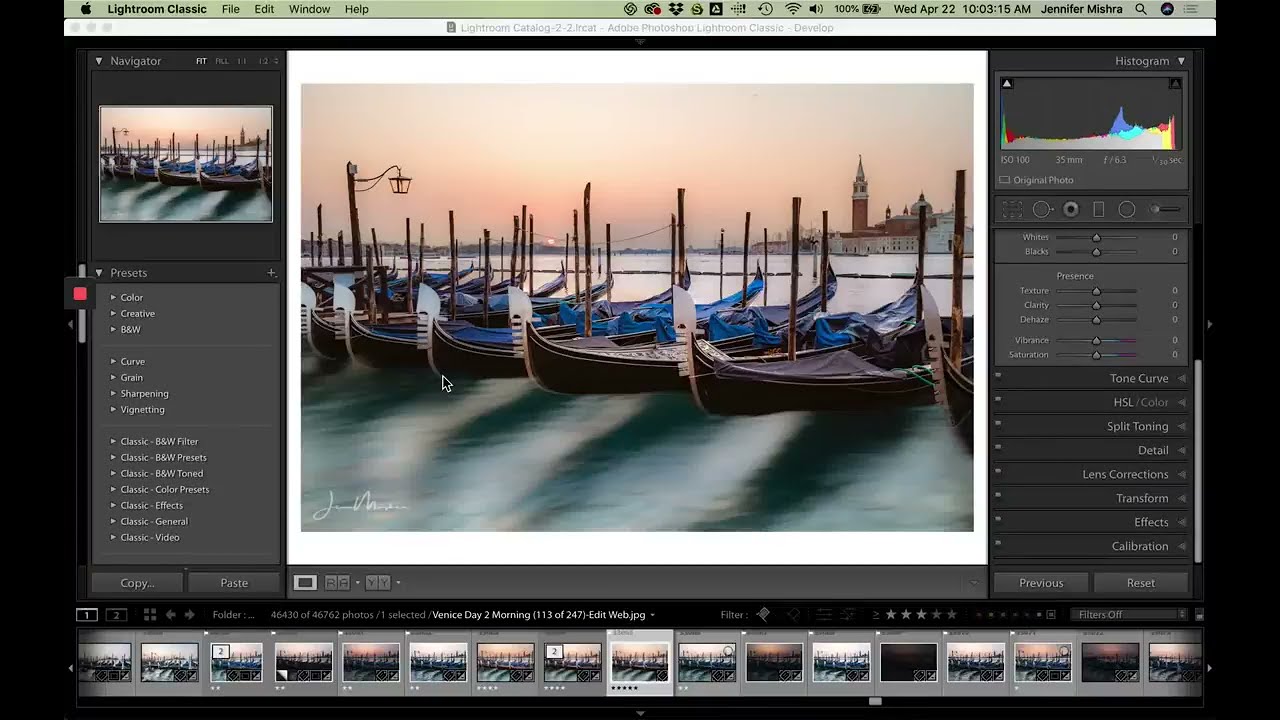Open Grid view from filmstrip bar
The image size is (1280, 720).
click(149, 614)
